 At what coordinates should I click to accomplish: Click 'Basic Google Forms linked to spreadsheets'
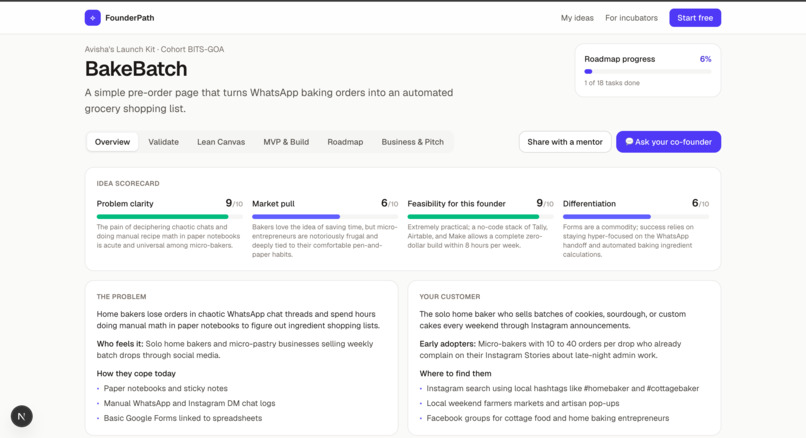tap(182, 418)
